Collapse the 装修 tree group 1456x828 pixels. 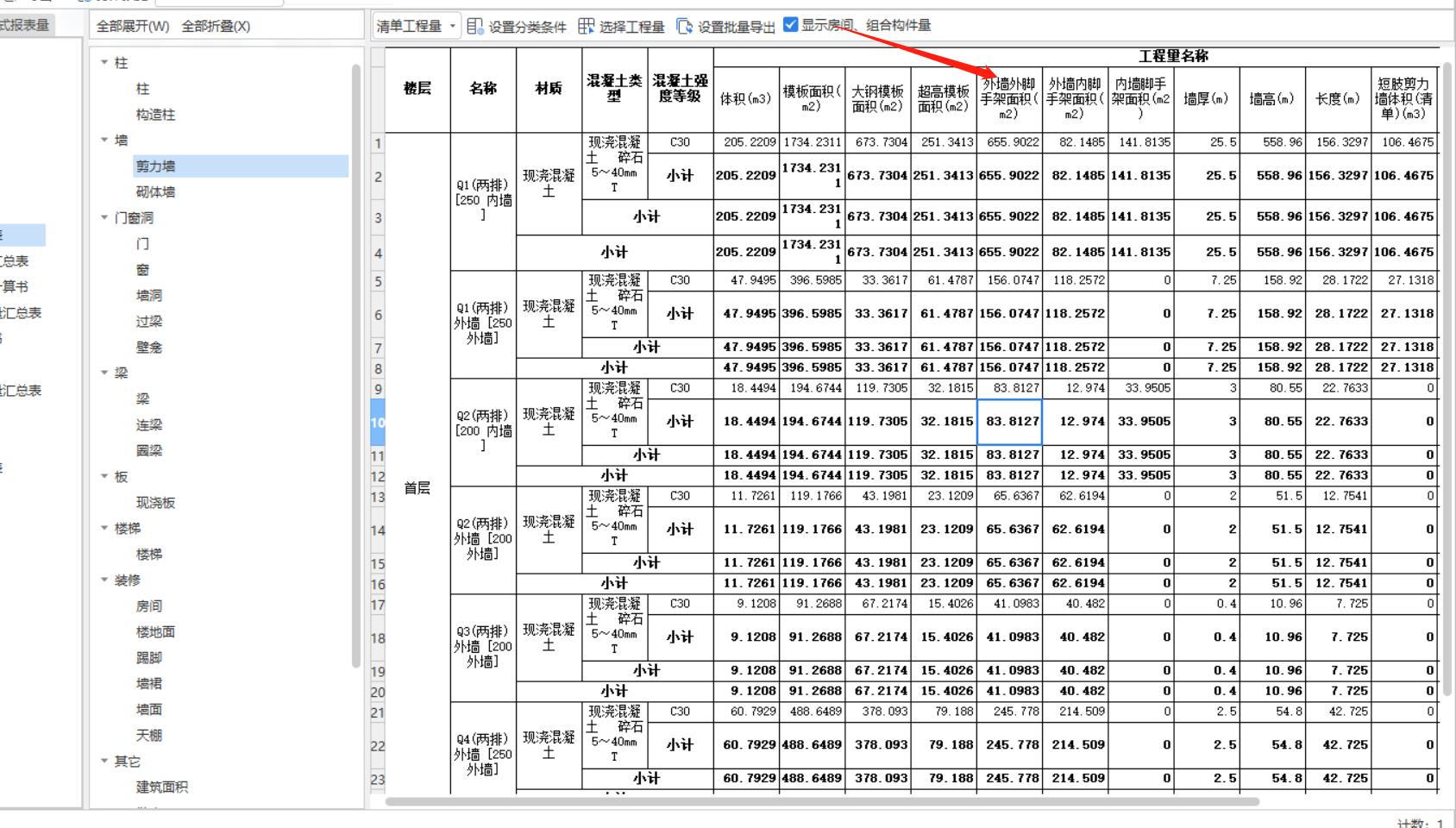104,580
